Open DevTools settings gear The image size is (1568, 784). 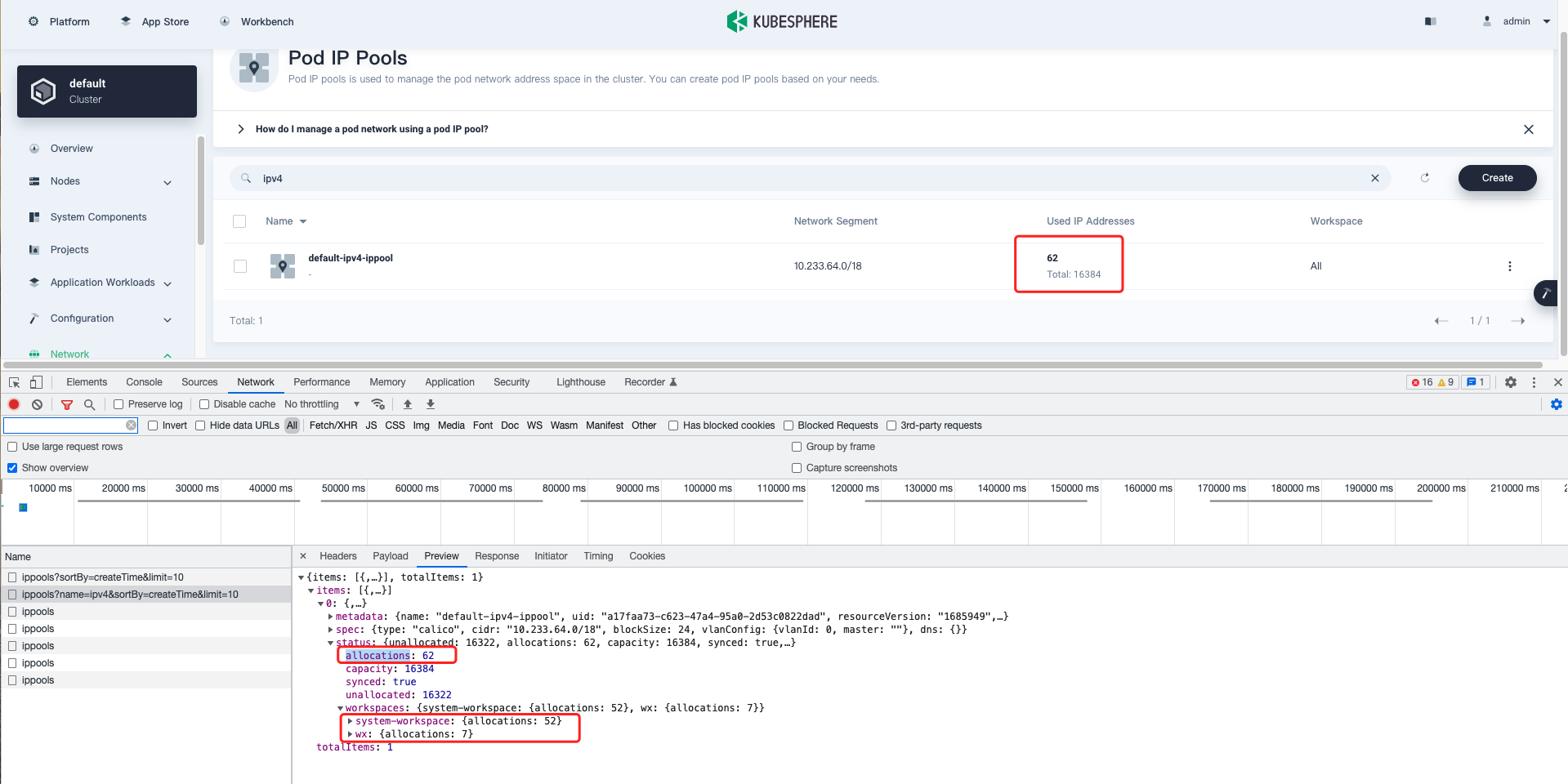pos(1510,381)
